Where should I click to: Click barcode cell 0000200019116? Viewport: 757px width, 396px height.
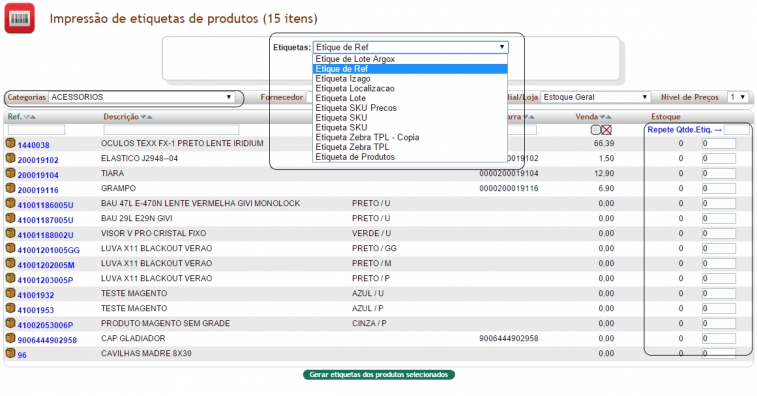click(508, 188)
